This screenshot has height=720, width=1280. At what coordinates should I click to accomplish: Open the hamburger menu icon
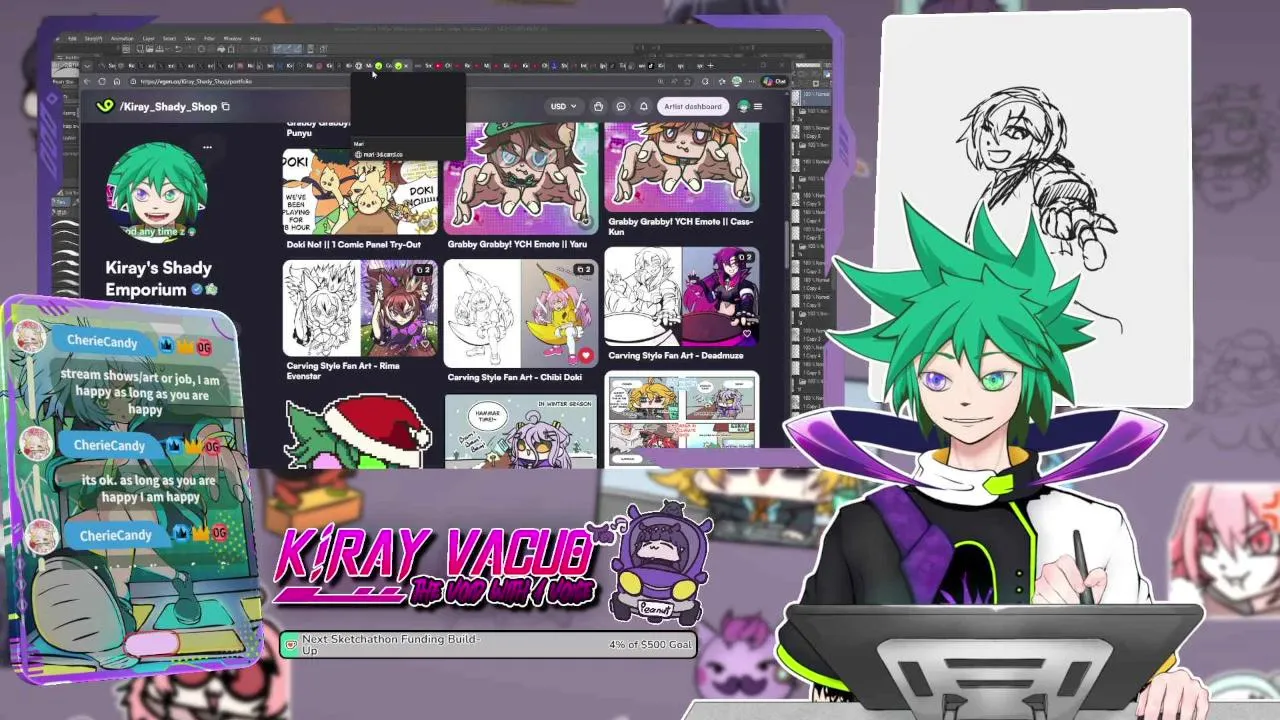(x=758, y=106)
